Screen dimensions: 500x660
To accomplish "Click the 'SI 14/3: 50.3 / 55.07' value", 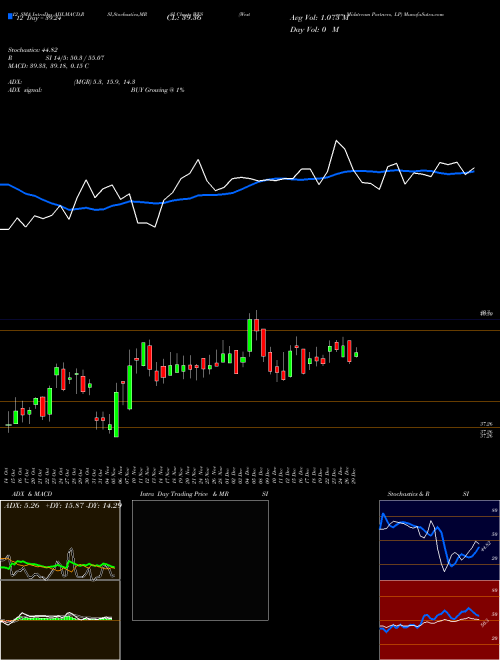I will (x=75, y=58).
